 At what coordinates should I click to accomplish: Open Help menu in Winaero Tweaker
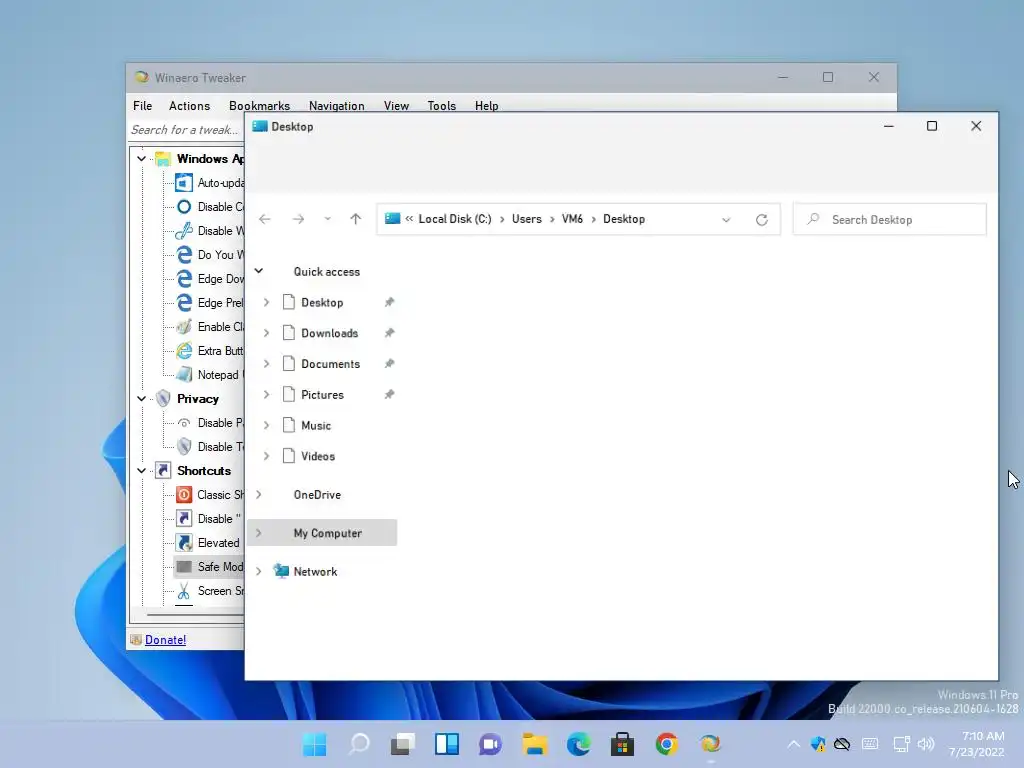(487, 106)
